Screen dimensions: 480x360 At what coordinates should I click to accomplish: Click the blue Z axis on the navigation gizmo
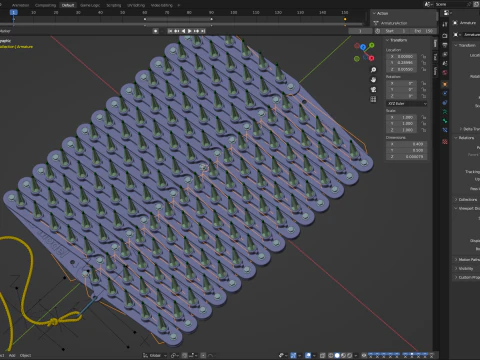click(x=363, y=47)
